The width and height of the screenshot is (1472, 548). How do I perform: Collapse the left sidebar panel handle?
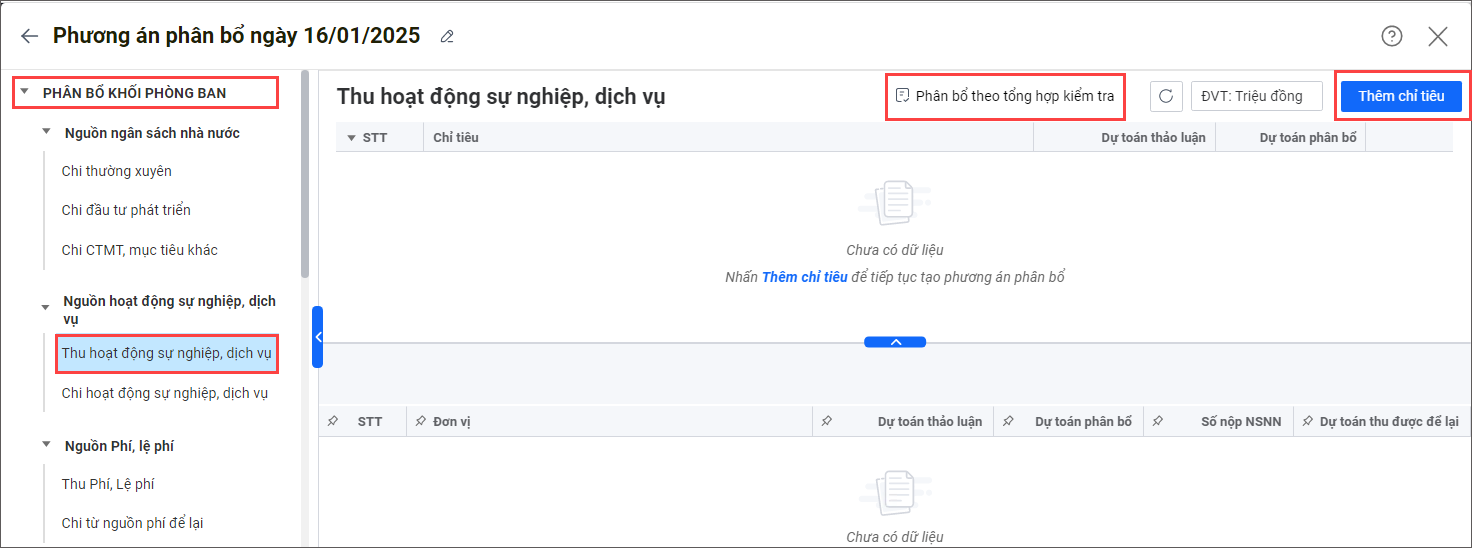click(317, 337)
